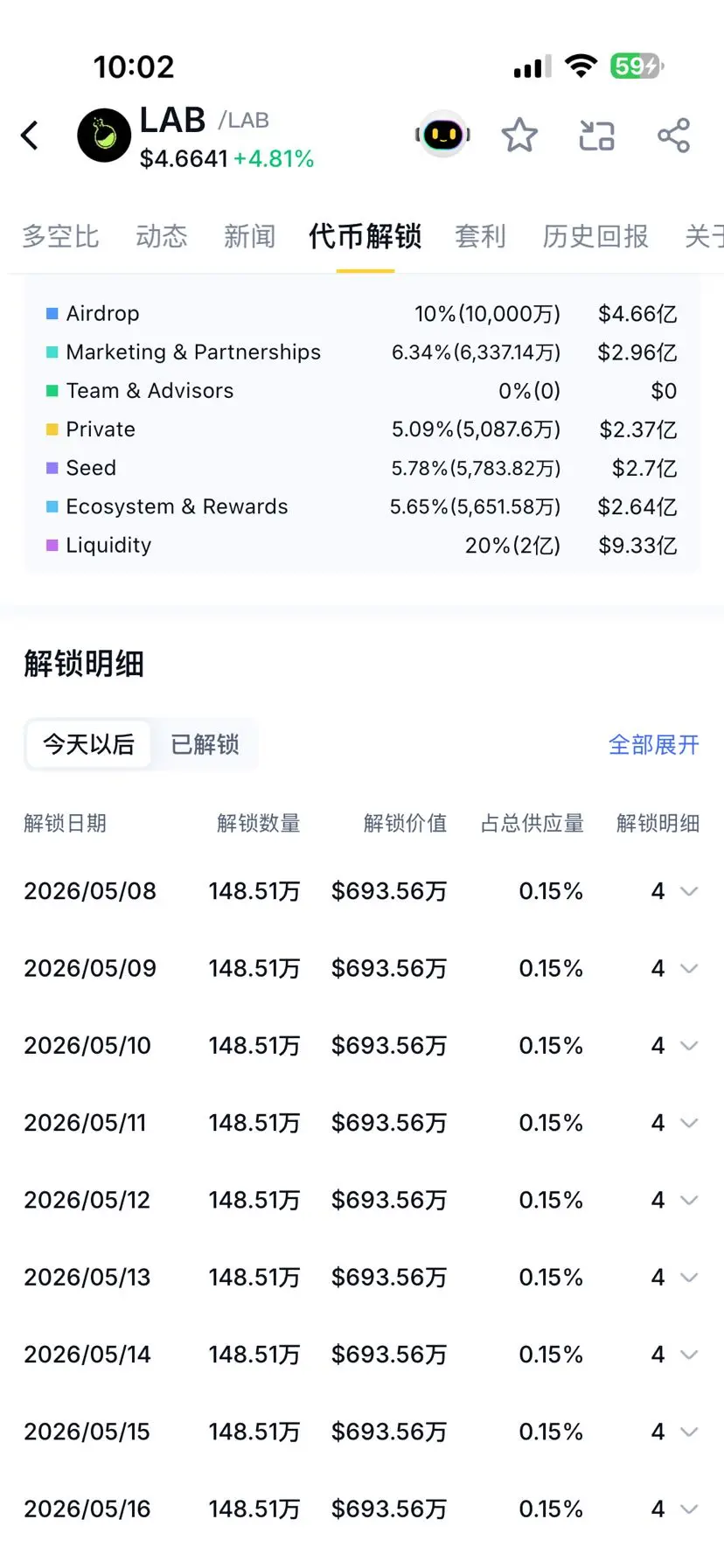
Task: Tap the Wi-Fi status icon
Action: pos(581,66)
